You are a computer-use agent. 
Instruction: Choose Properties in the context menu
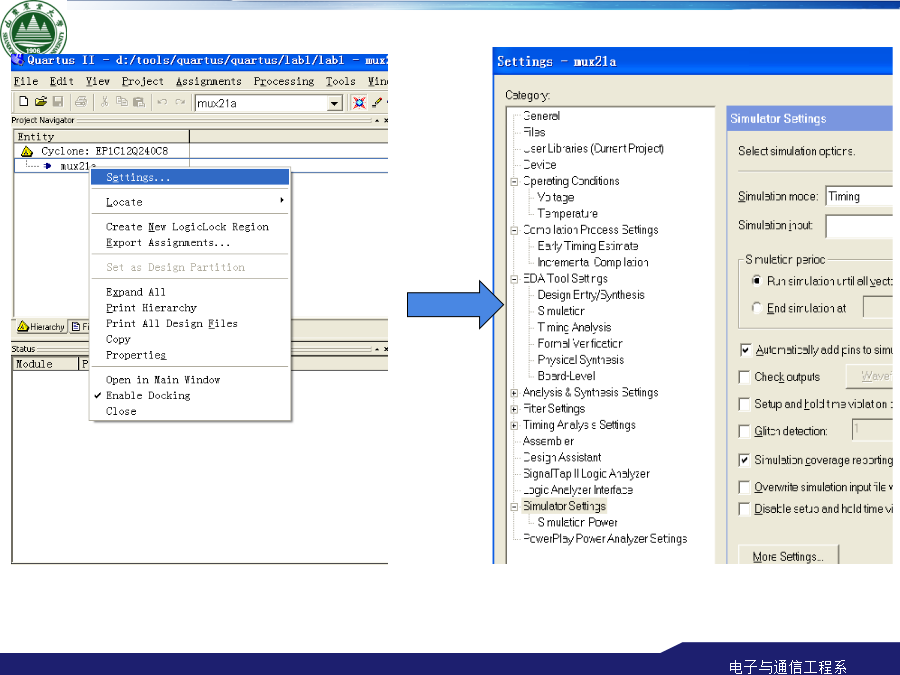190,355
